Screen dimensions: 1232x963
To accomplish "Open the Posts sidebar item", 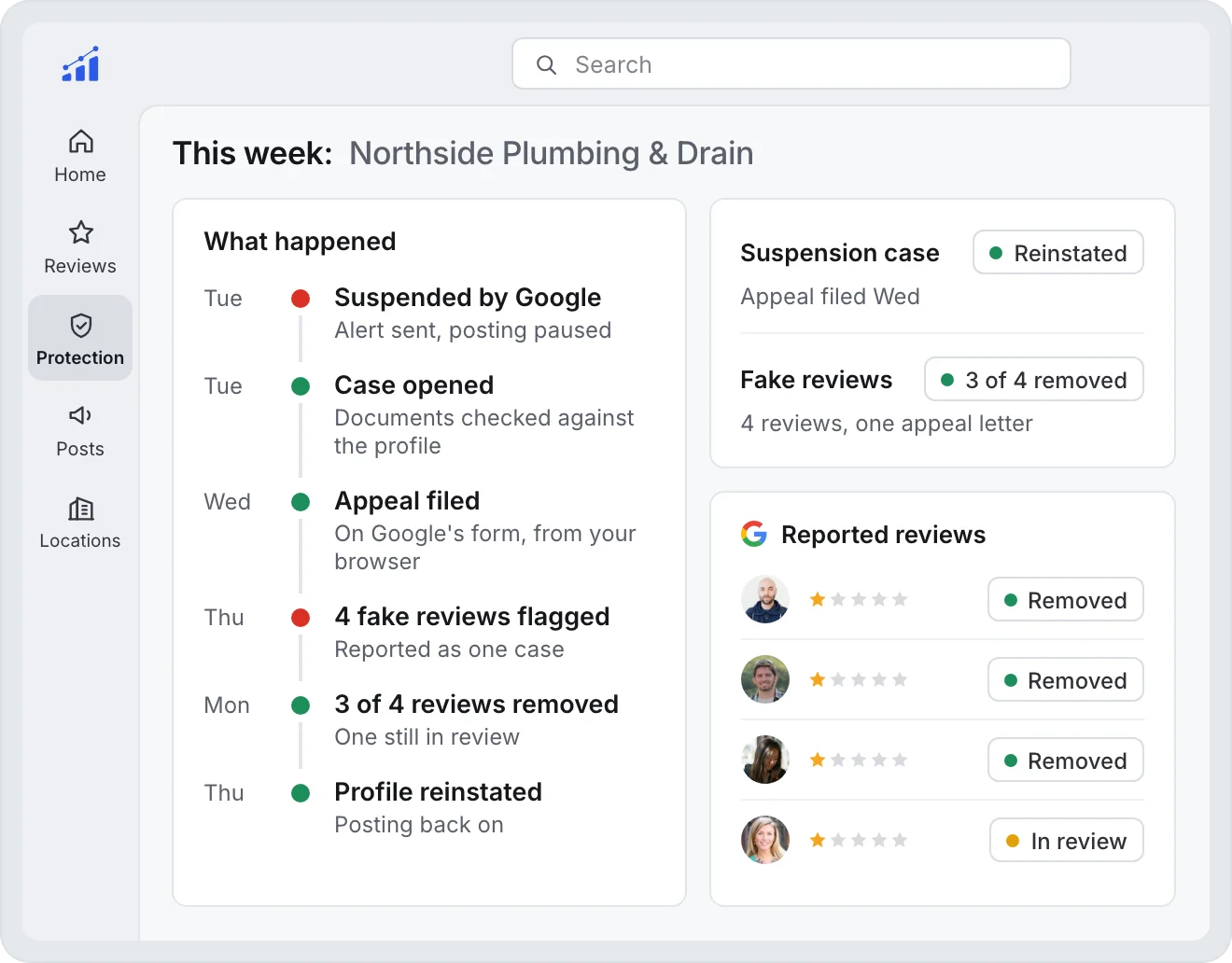I will [80, 431].
